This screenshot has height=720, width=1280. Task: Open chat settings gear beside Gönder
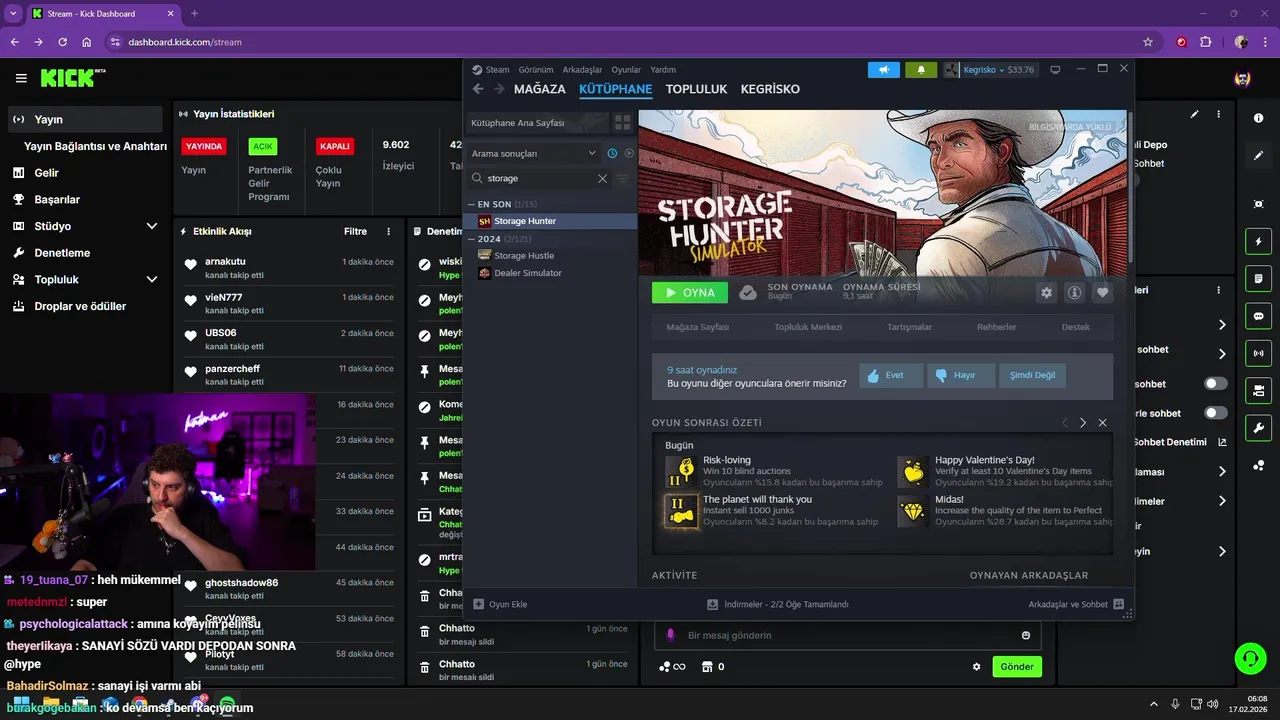977,667
